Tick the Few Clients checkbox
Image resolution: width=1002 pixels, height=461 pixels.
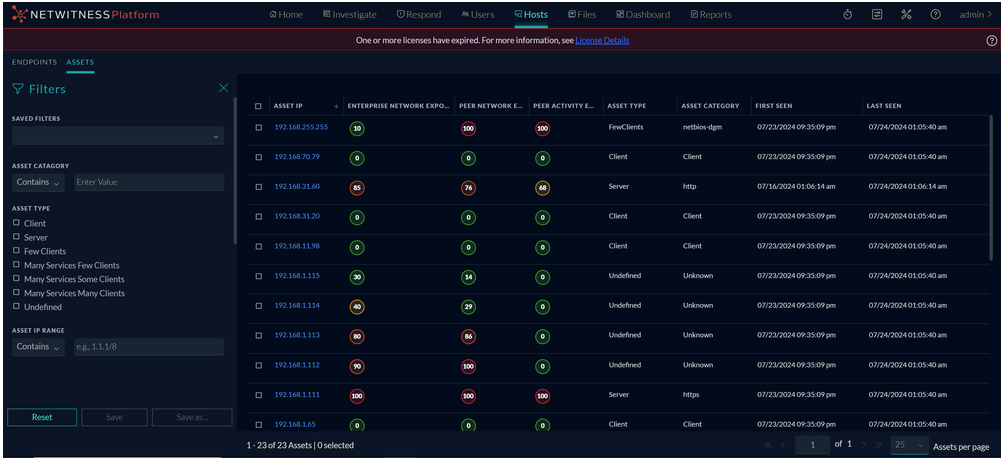pyautogui.click(x=16, y=251)
